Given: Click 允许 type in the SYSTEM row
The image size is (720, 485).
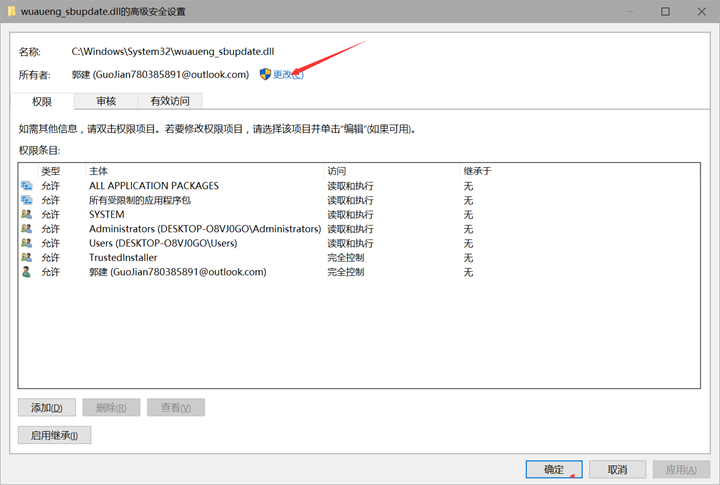Looking at the screenshot, I should [x=51, y=214].
